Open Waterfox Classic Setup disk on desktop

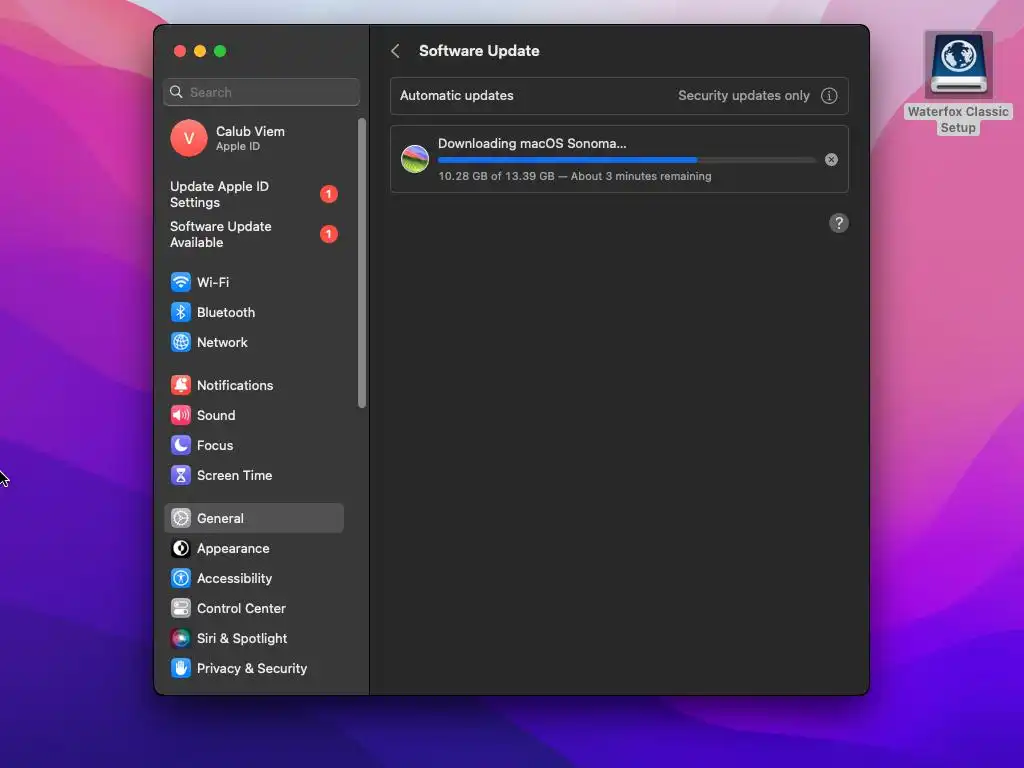tap(958, 83)
